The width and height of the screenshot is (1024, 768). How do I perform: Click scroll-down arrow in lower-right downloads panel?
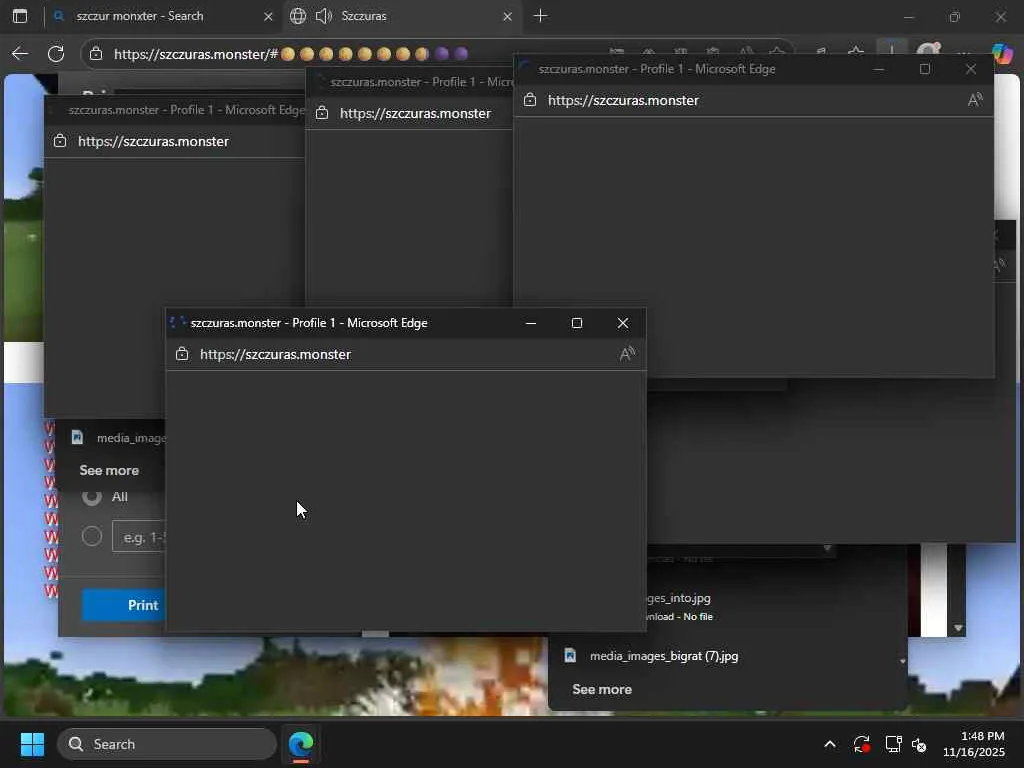(903, 662)
